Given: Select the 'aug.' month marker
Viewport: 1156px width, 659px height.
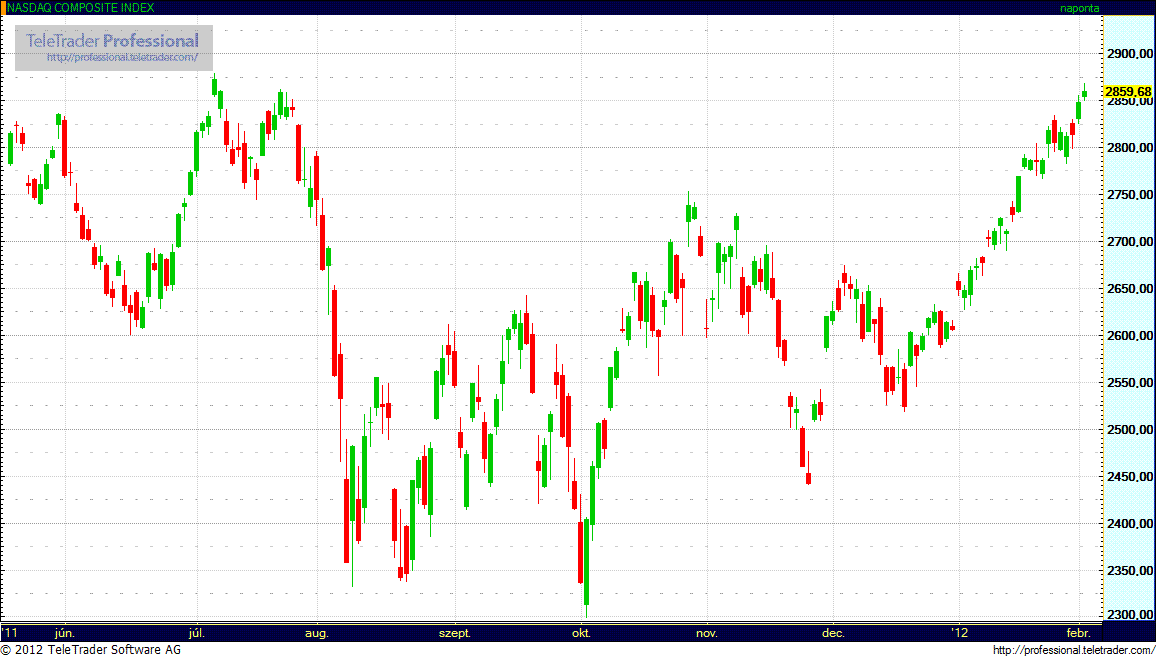Looking at the screenshot, I should pos(317,633).
